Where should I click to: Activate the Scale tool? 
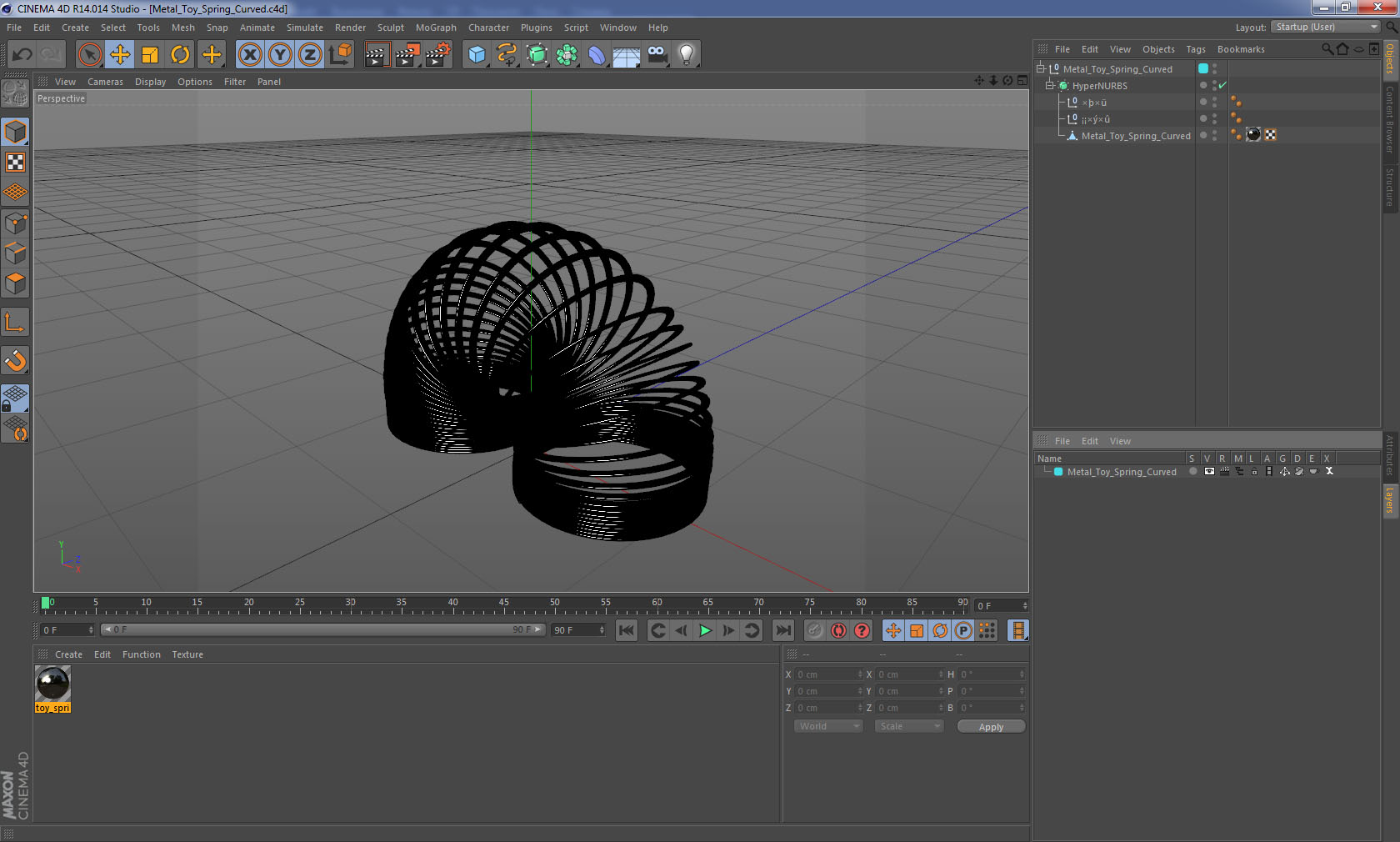click(150, 55)
